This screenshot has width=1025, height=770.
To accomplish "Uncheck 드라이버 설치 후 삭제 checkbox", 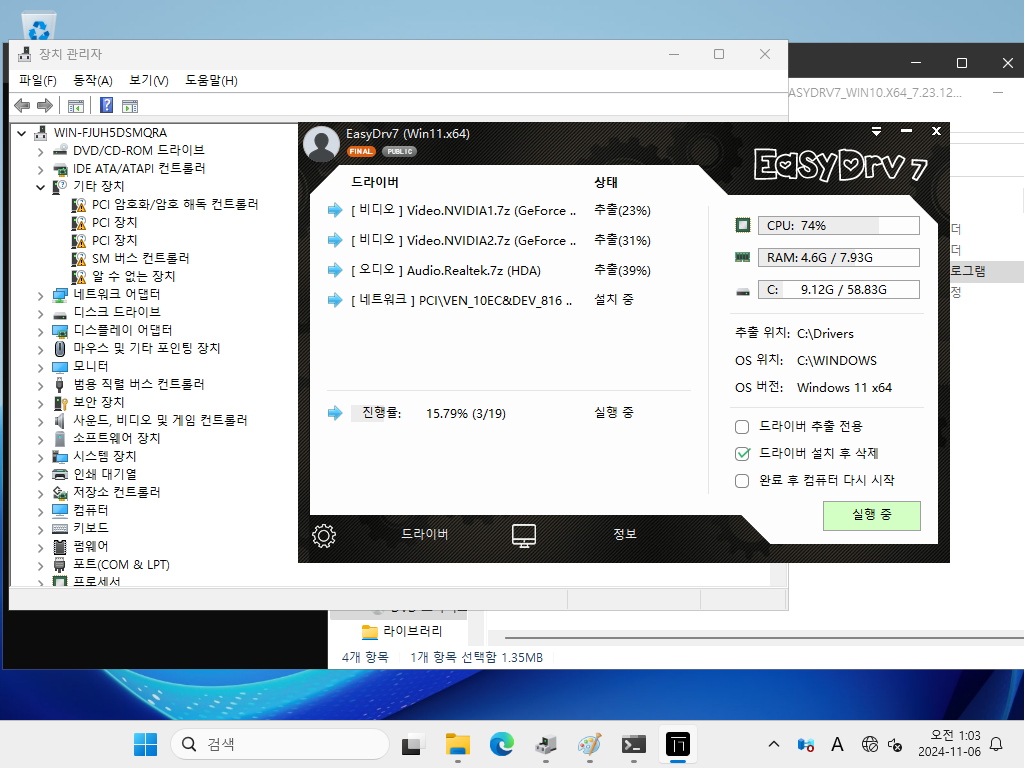I will [742, 454].
